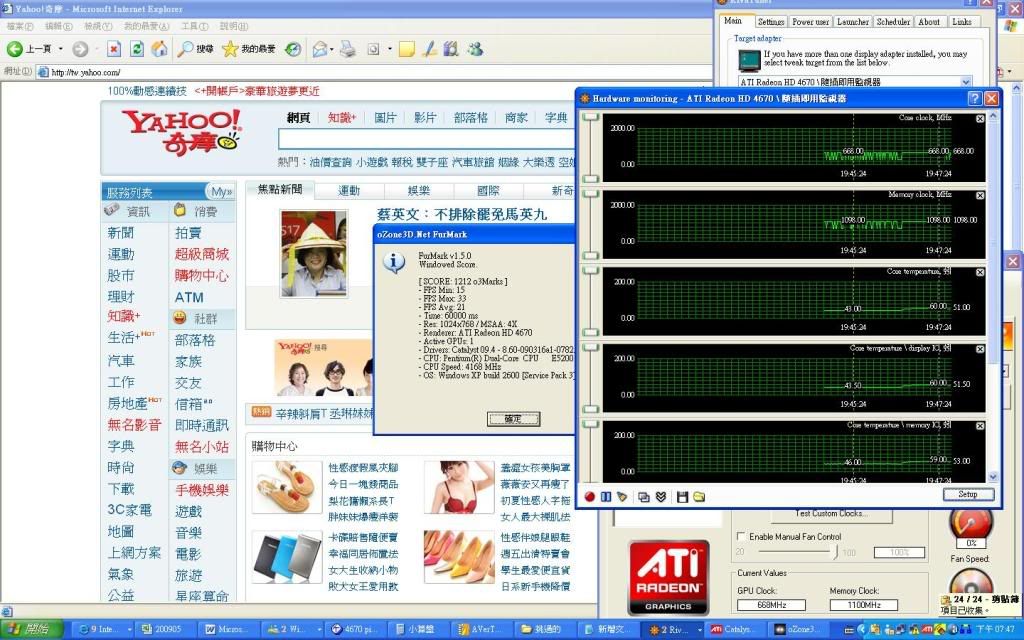The height and width of the screenshot is (640, 1024).
Task: Click IE Mail envelope icon
Action: point(320,49)
